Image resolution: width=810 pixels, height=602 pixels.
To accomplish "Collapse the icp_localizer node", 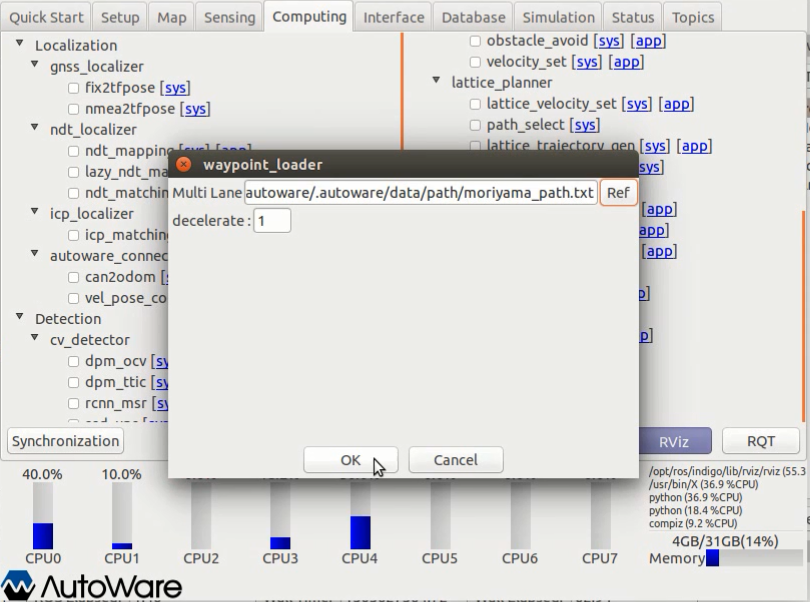I will coord(35,211).
